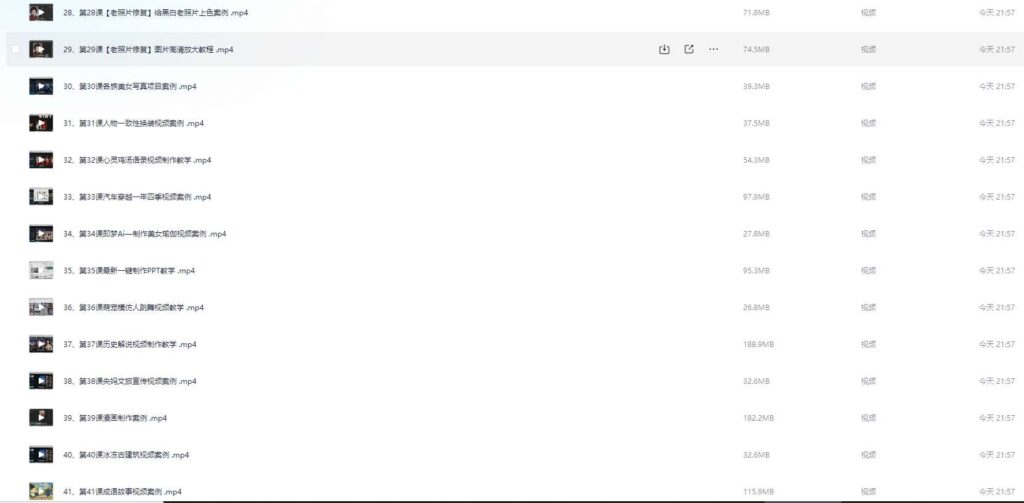Click the thumbnail of the 第35课 PPT video
1024x503 pixels.
click(41, 270)
